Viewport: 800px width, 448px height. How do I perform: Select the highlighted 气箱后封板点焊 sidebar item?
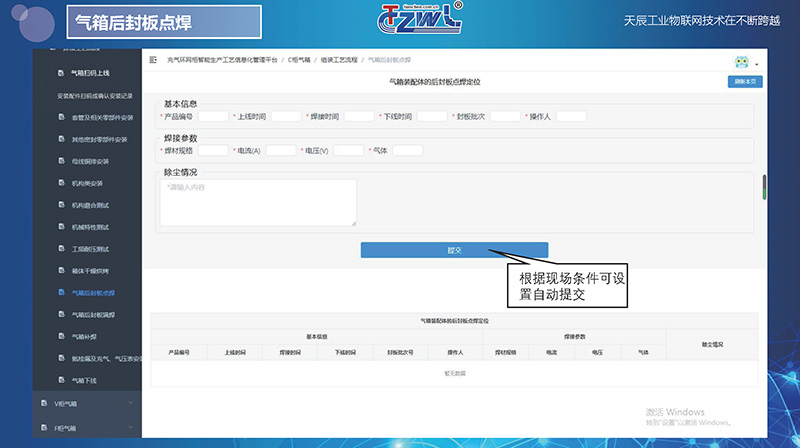pyautogui.click(x=93, y=293)
